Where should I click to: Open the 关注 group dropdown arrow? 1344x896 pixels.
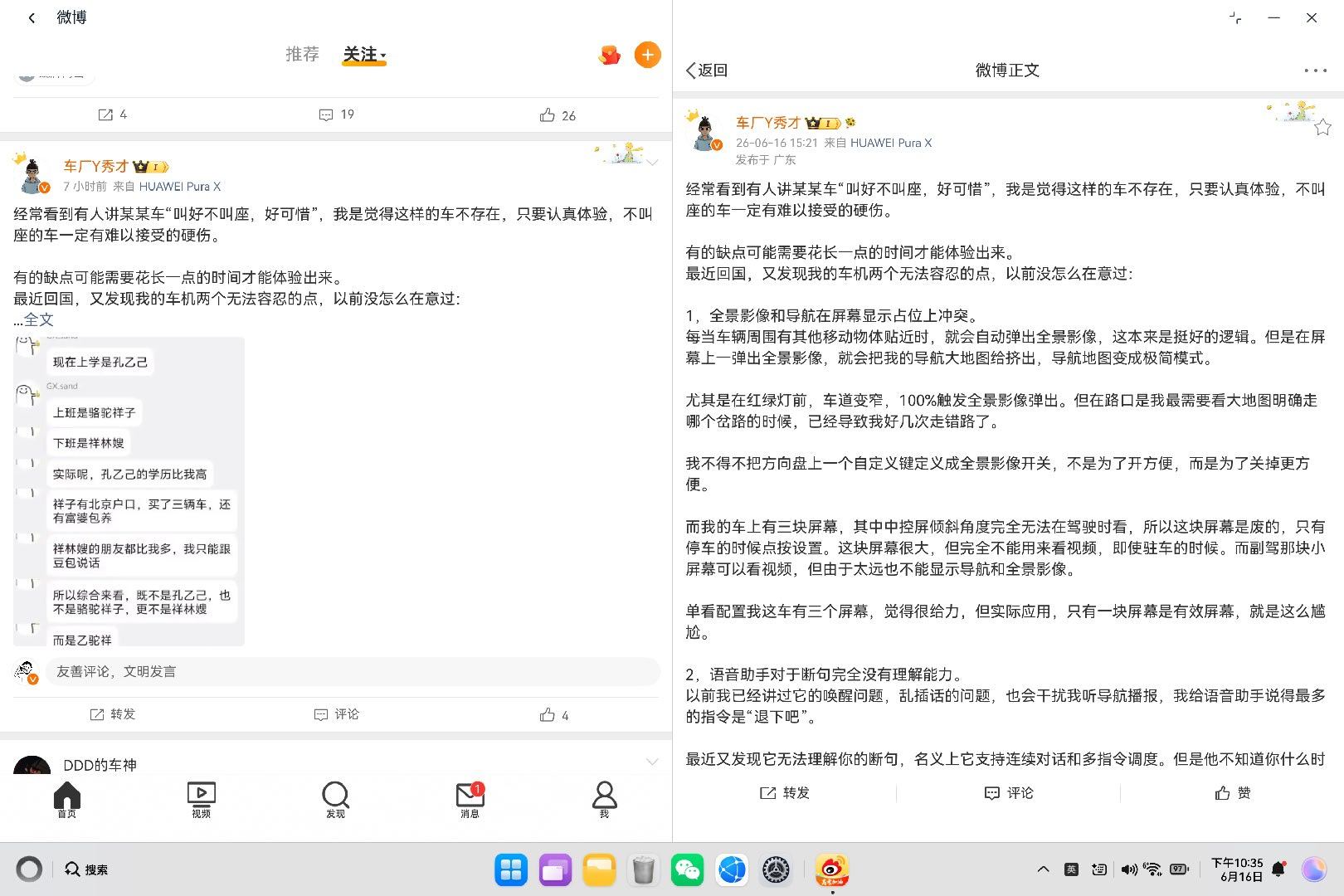383,56
